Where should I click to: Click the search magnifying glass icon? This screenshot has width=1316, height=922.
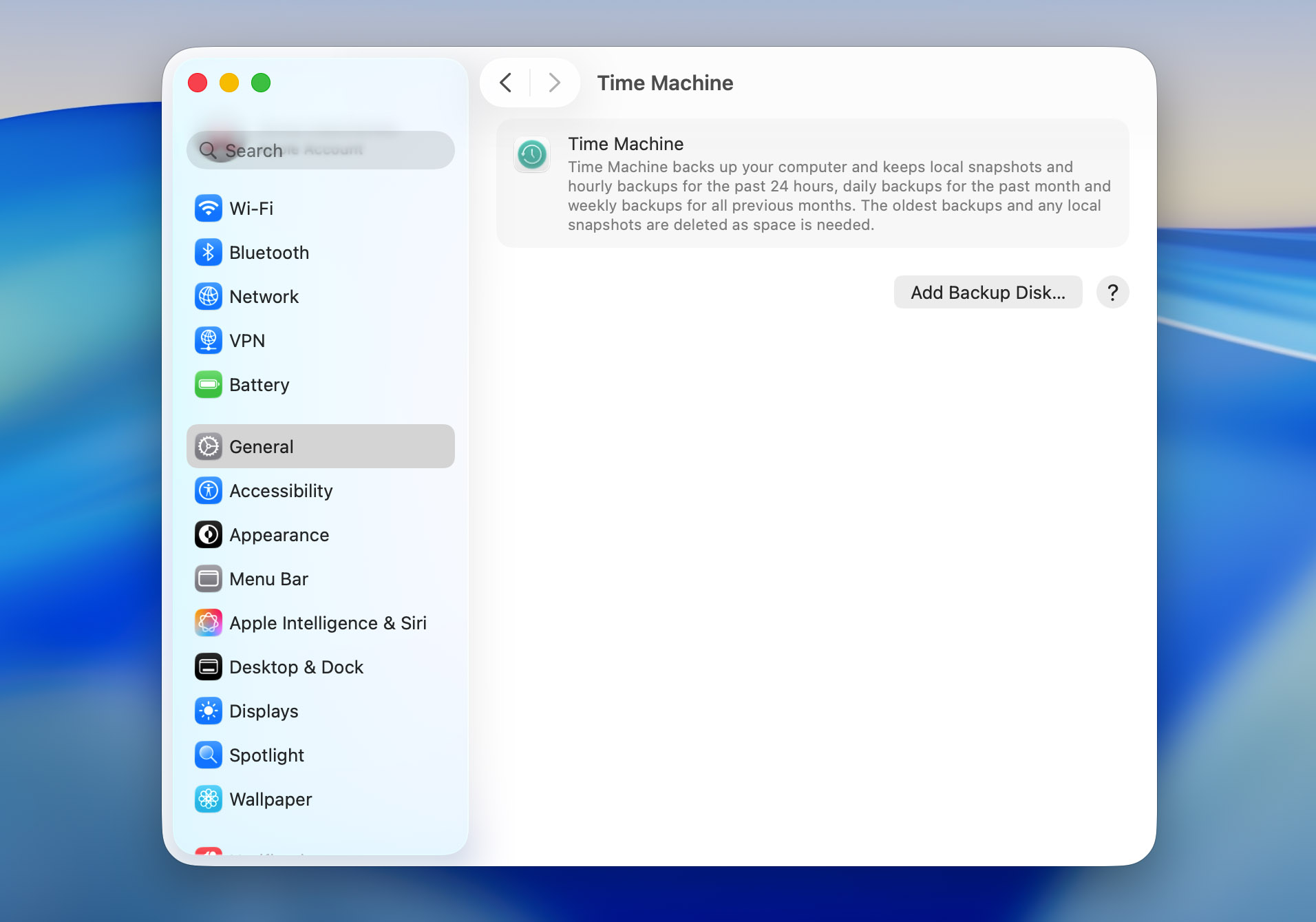pos(208,150)
